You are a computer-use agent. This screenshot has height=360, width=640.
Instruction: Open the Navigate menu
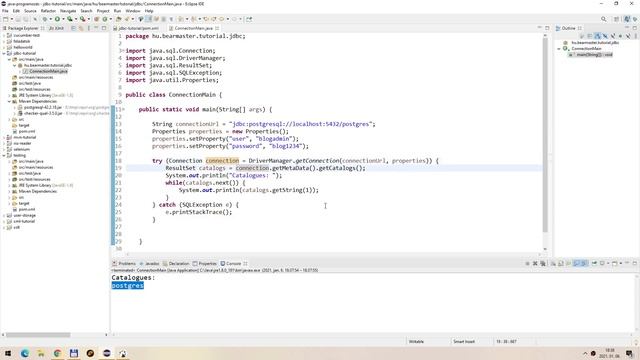click(x=68, y=11)
